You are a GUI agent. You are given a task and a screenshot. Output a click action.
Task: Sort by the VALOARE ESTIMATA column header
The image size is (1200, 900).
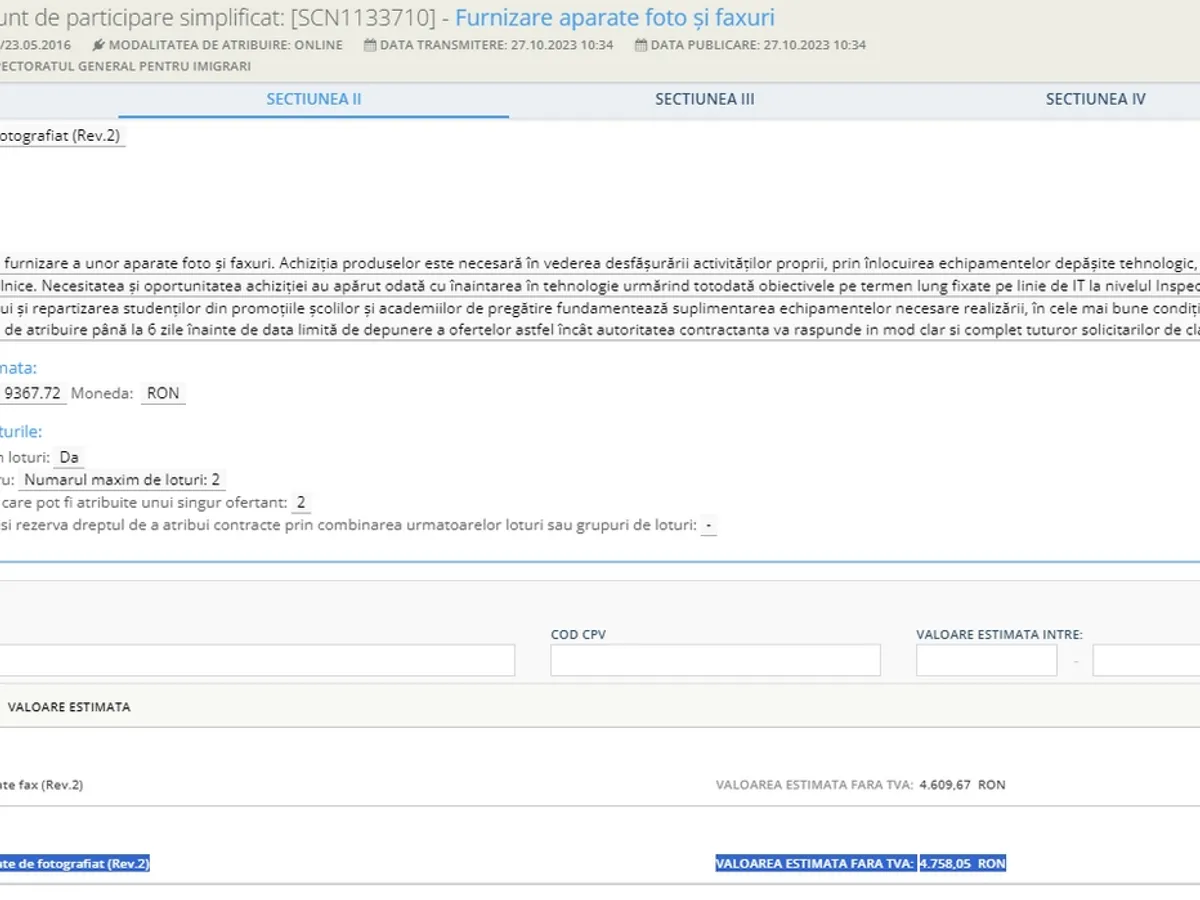click(x=69, y=707)
